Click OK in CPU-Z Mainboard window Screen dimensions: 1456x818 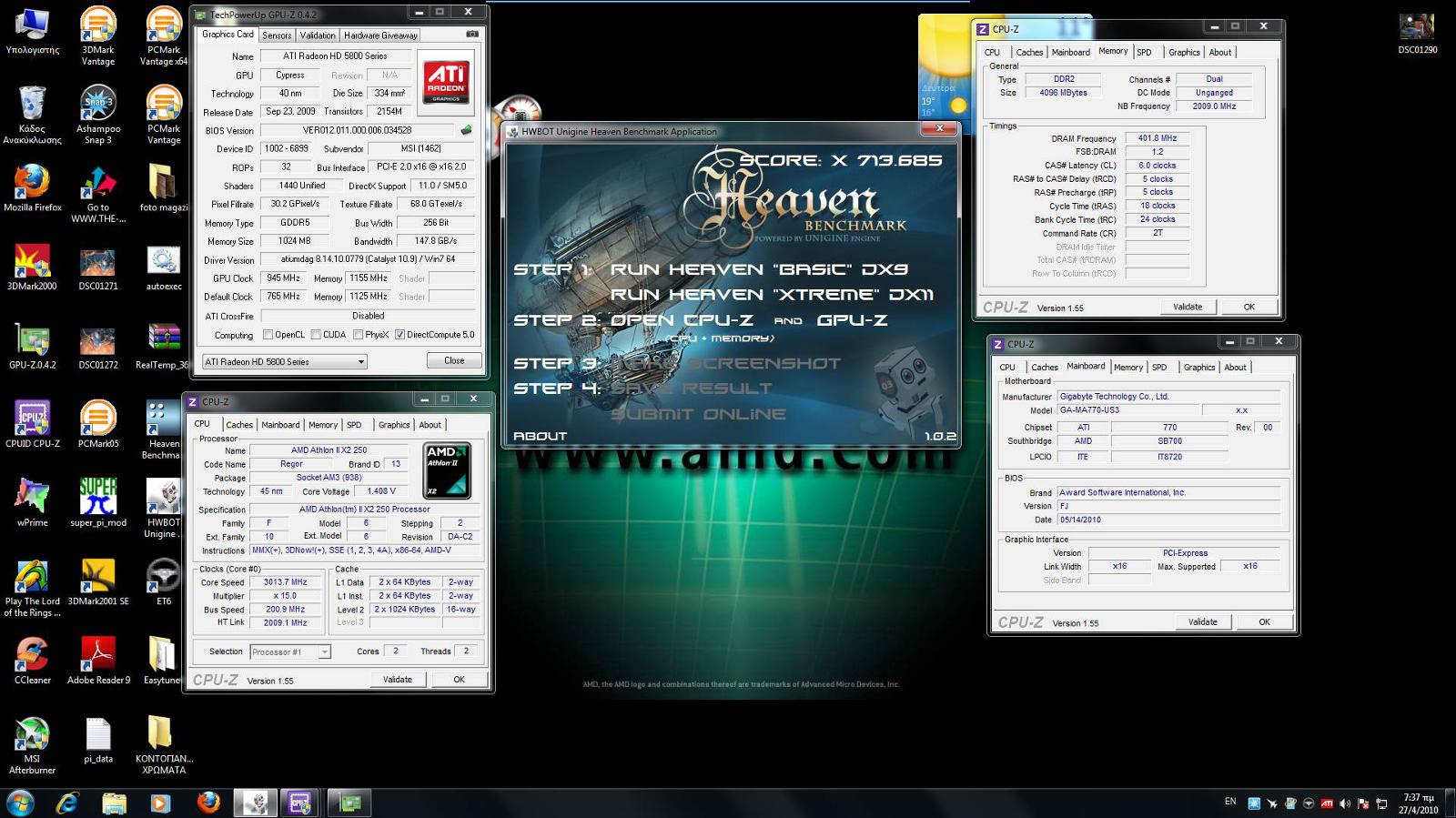1264,621
